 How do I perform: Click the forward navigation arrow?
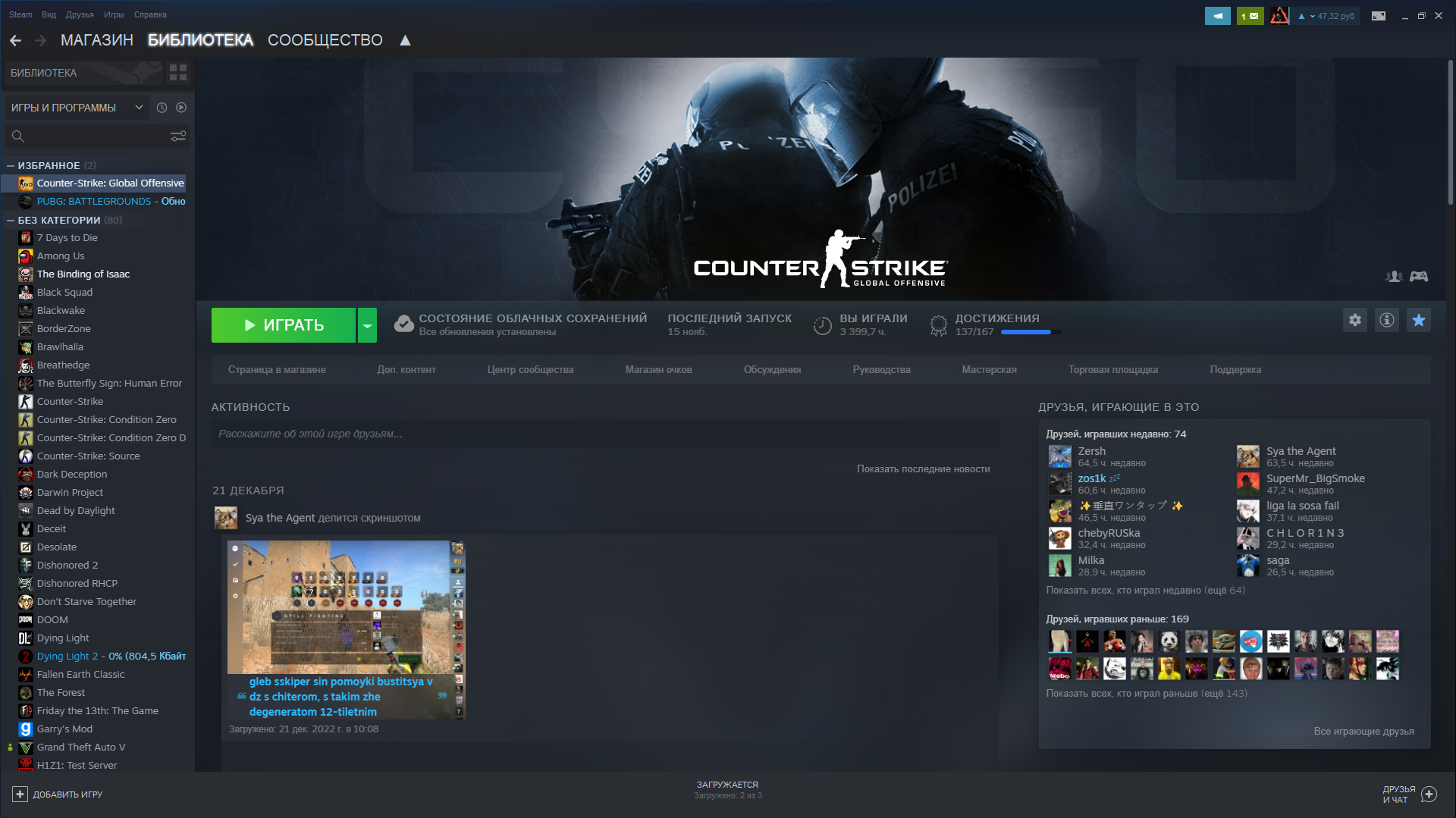[x=41, y=40]
